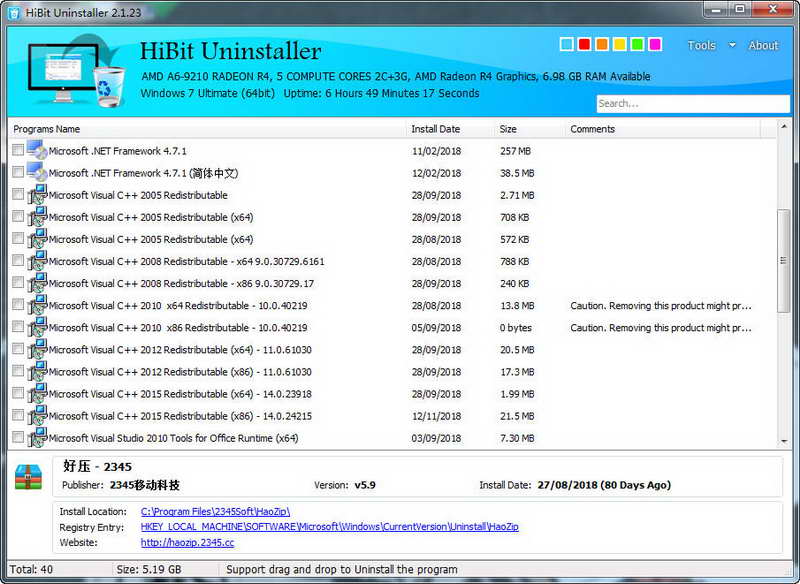Image resolution: width=800 pixels, height=584 pixels.
Task: Click the icon for Visual C++ 2005 Redistributable 2.71 MB
Action: [x=37, y=194]
